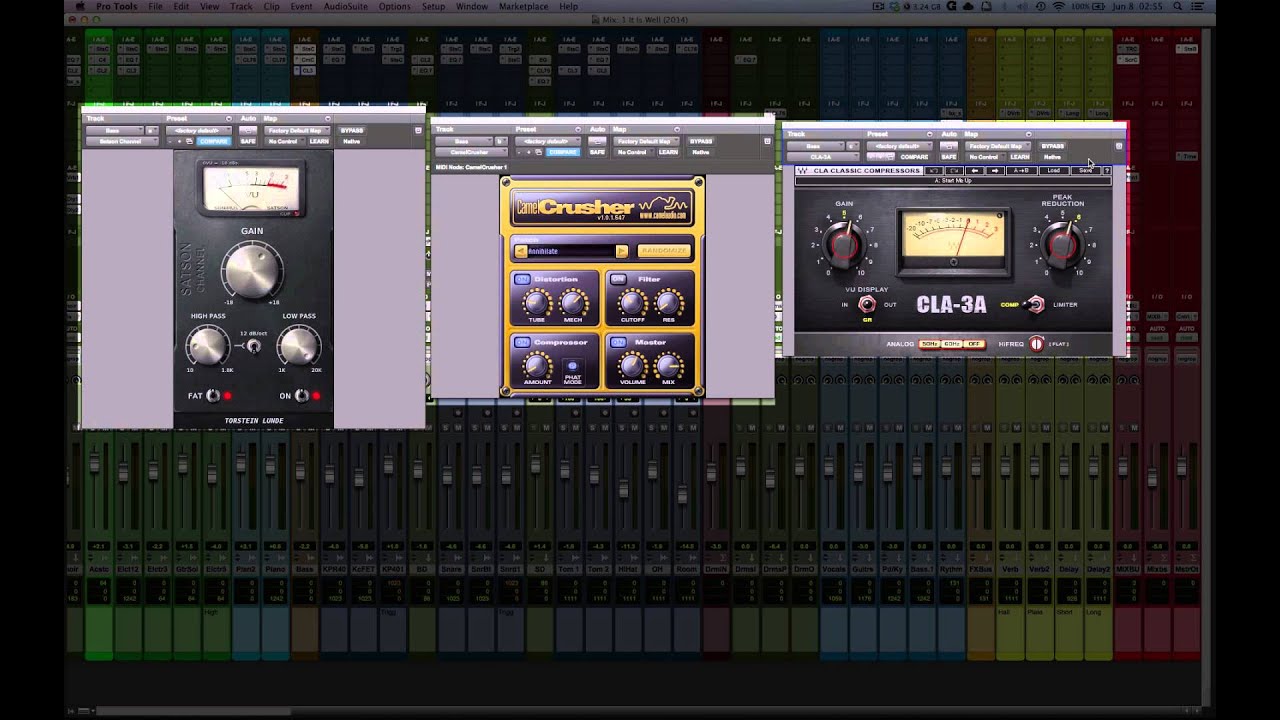
Task: Click Save in the CLA-3A Waves toolbar
Action: [1085, 171]
